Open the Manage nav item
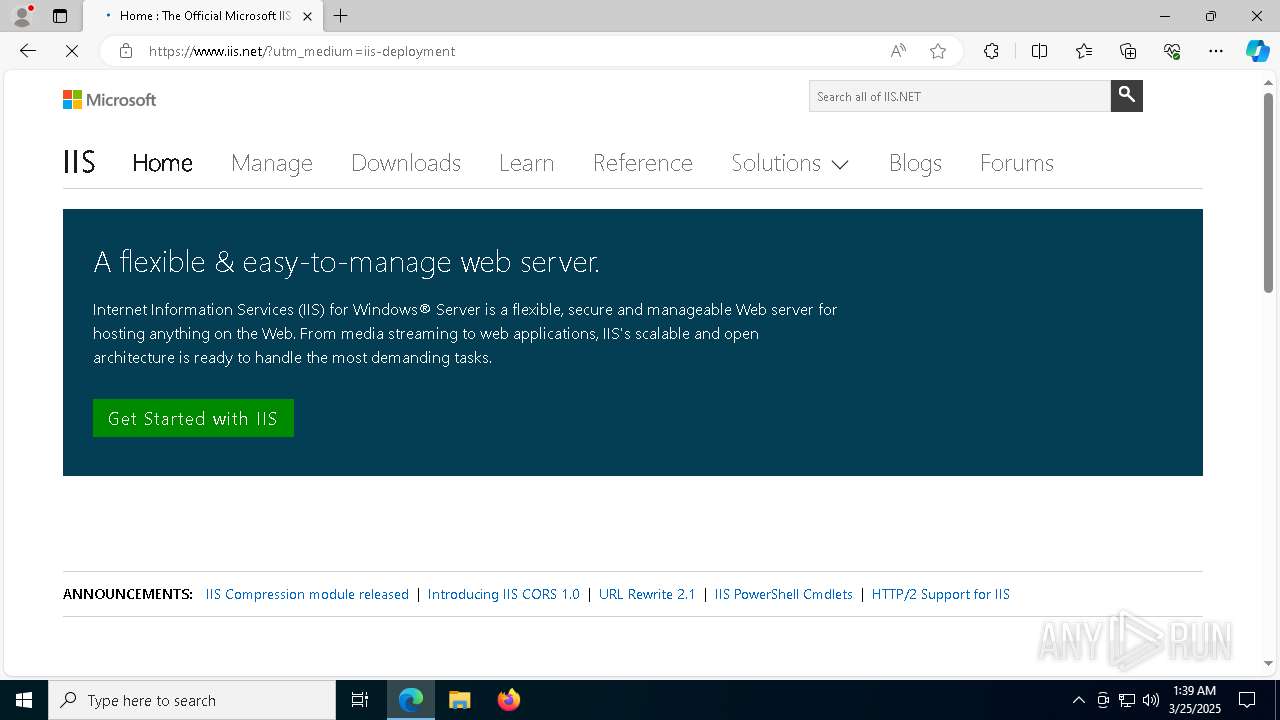The width and height of the screenshot is (1280, 720). coord(272,163)
